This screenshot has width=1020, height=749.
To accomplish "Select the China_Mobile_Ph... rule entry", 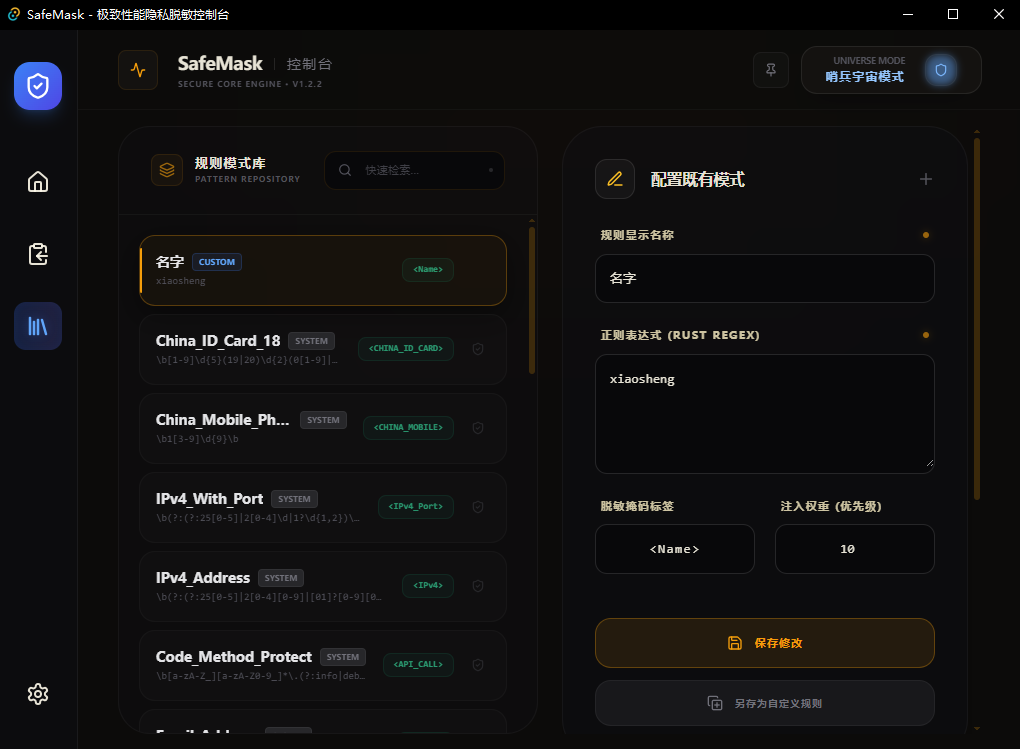I will (323, 428).
